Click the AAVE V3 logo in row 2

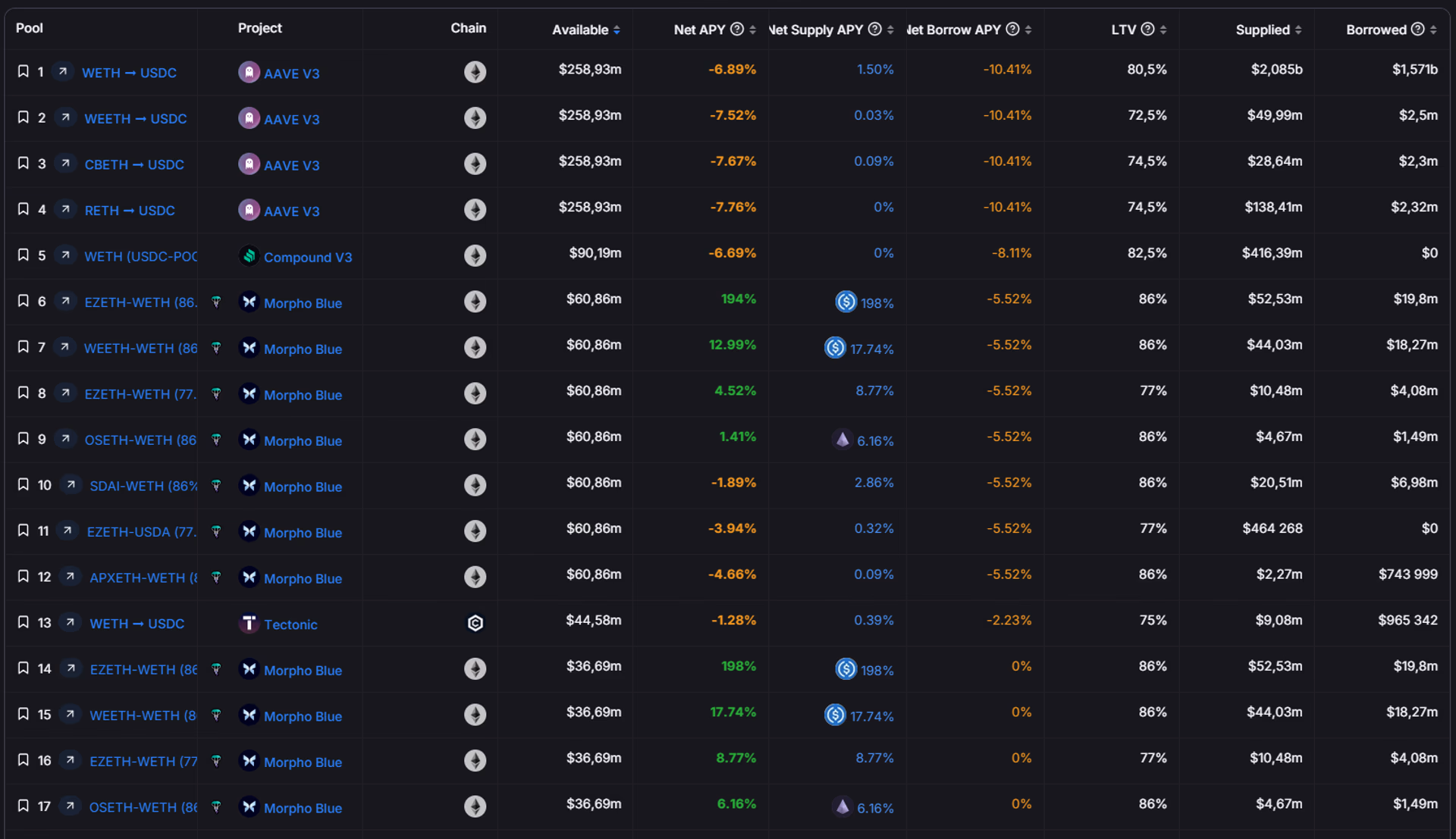pyautogui.click(x=249, y=118)
